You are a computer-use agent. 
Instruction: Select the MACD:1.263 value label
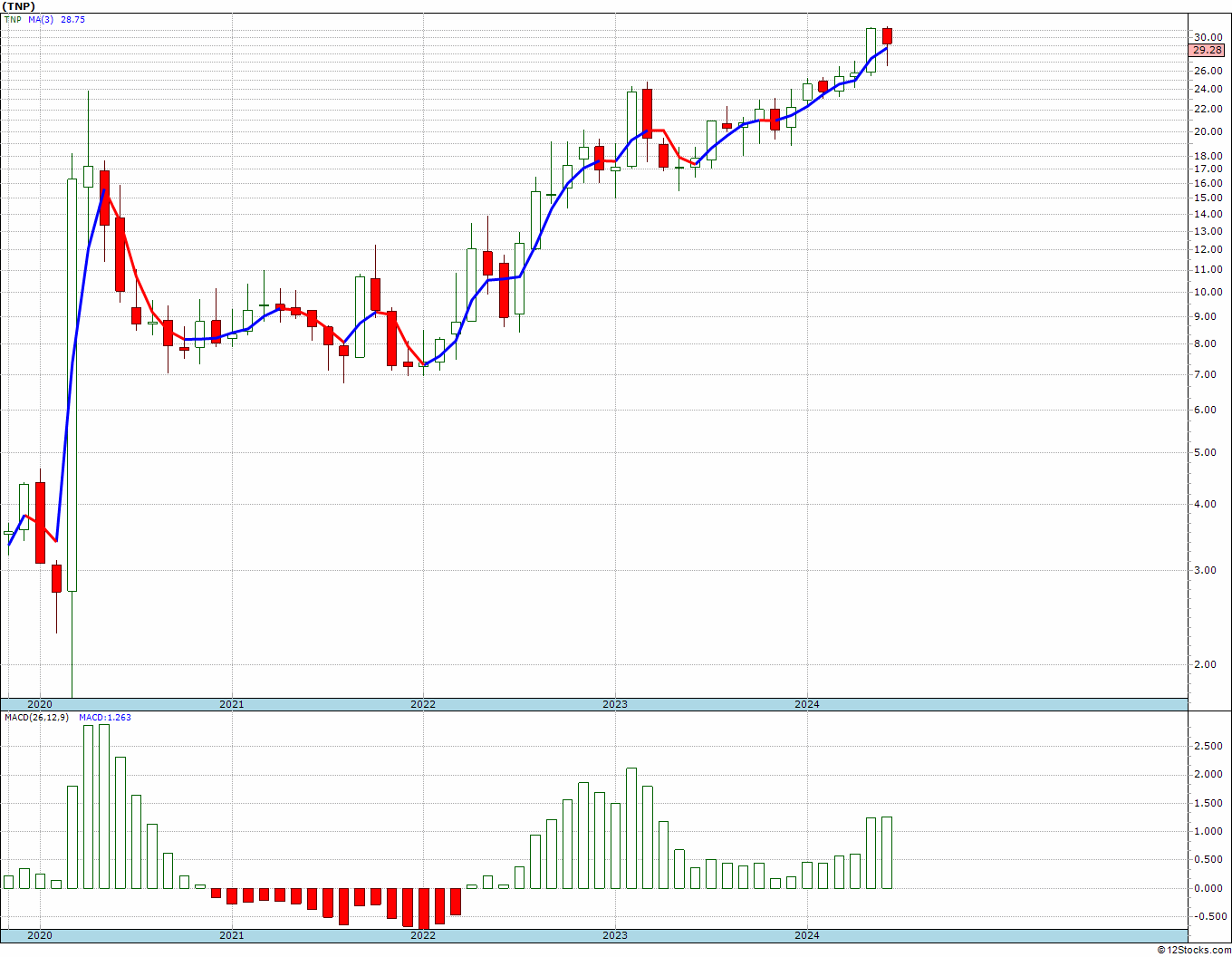pos(105,717)
